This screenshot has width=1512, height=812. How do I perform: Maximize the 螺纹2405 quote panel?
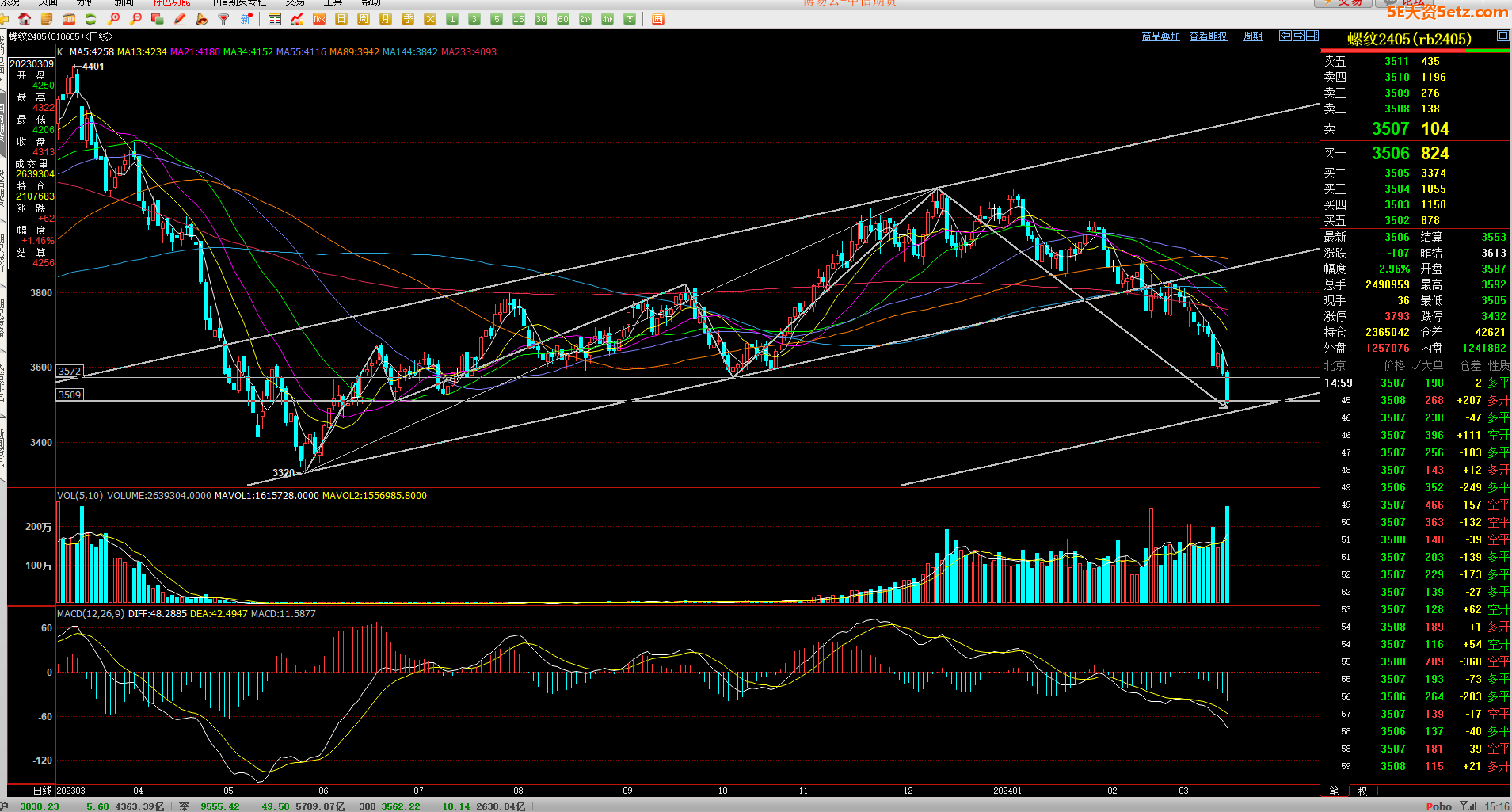[x=1502, y=36]
